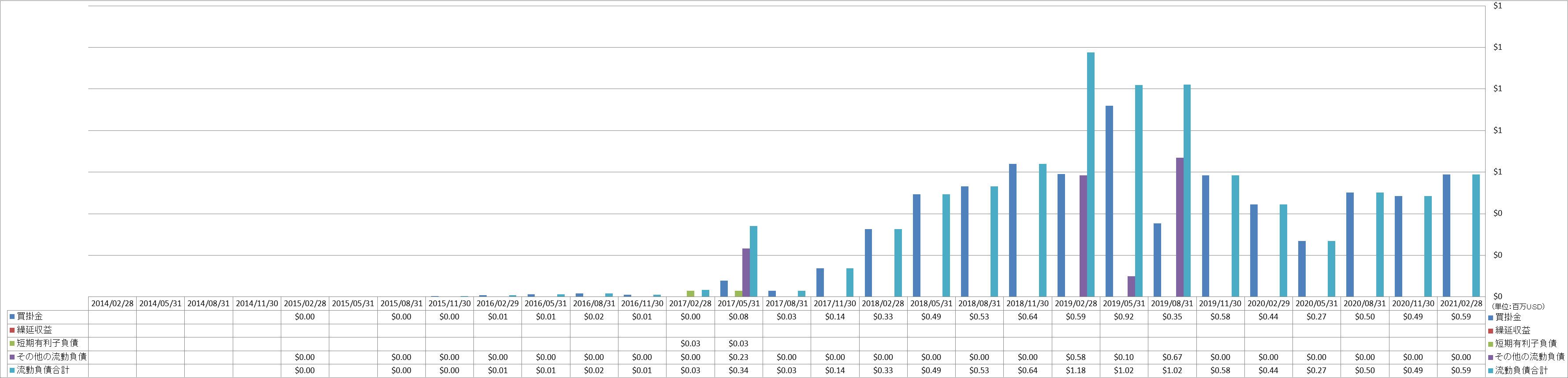The height and width of the screenshot is (378, 1568).
Task: Click the $0.59 流動負債合計 cell for 2021/02/28
Action: point(1461,371)
